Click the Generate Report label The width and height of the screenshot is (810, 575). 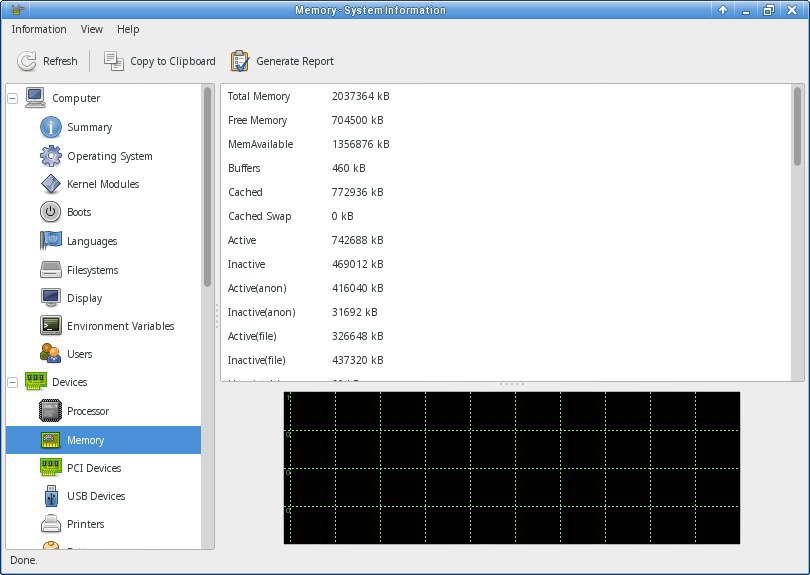[x=294, y=61]
